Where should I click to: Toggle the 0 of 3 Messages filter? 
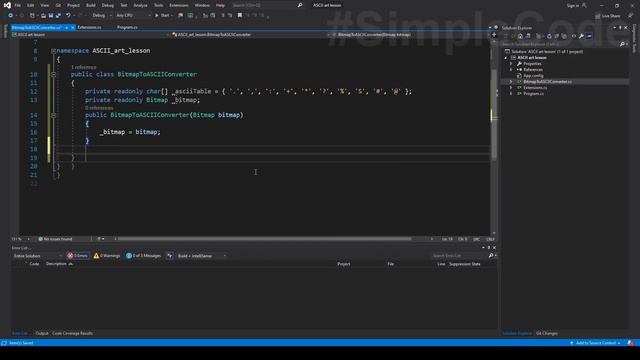tap(143, 256)
